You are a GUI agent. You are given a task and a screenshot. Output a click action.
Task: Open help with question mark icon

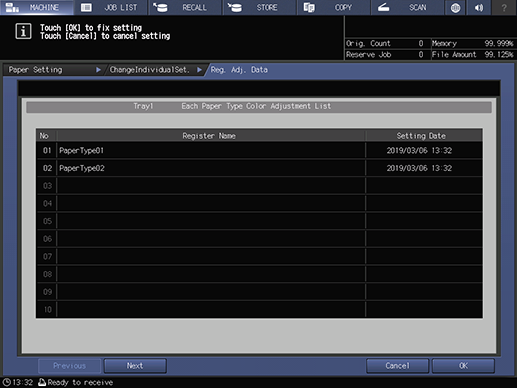pyautogui.click(x=504, y=7)
